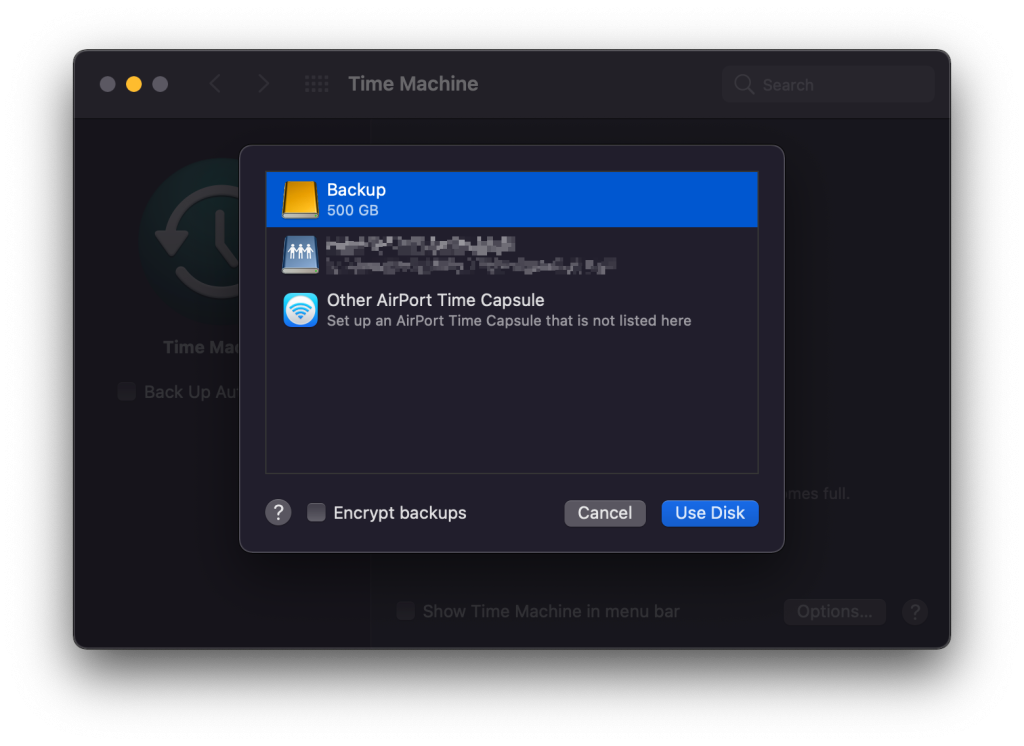Open the Options… button
The width and height of the screenshot is (1024, 746).
(x=835, y=611)
